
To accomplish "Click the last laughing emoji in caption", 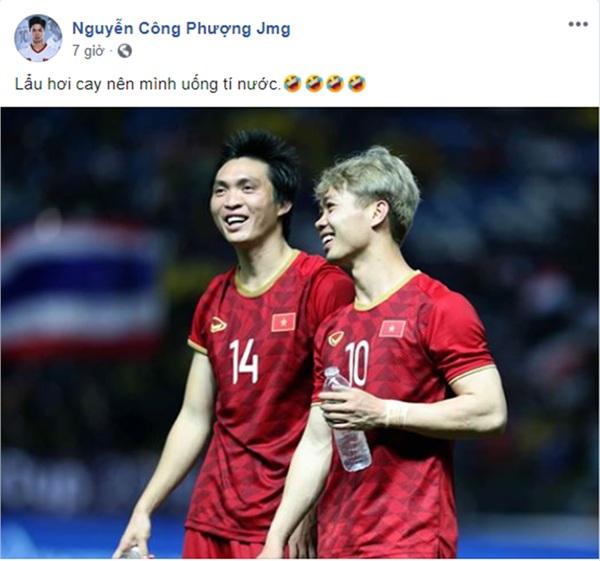I will pyautogui.click(x=357, y=83).
